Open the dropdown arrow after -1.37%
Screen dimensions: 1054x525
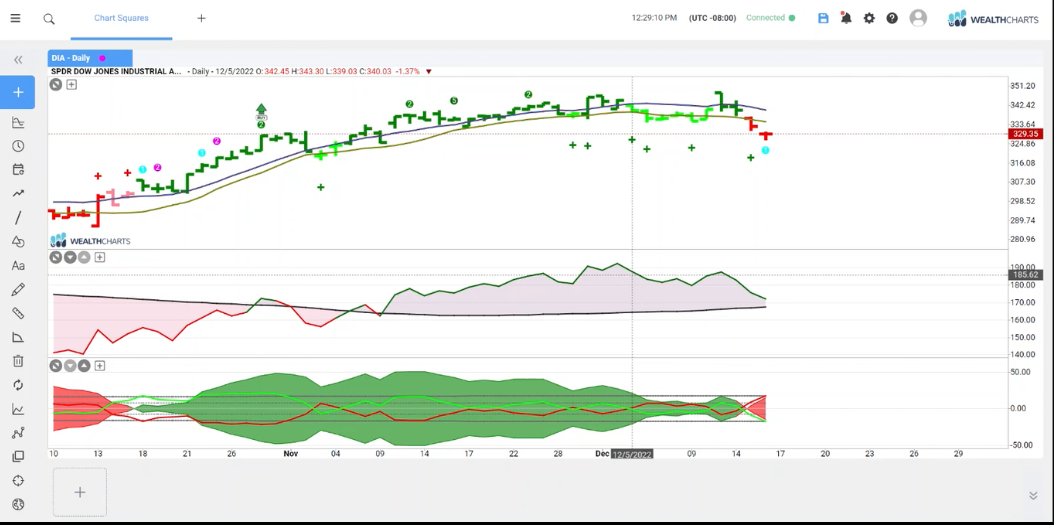(429, 72)
